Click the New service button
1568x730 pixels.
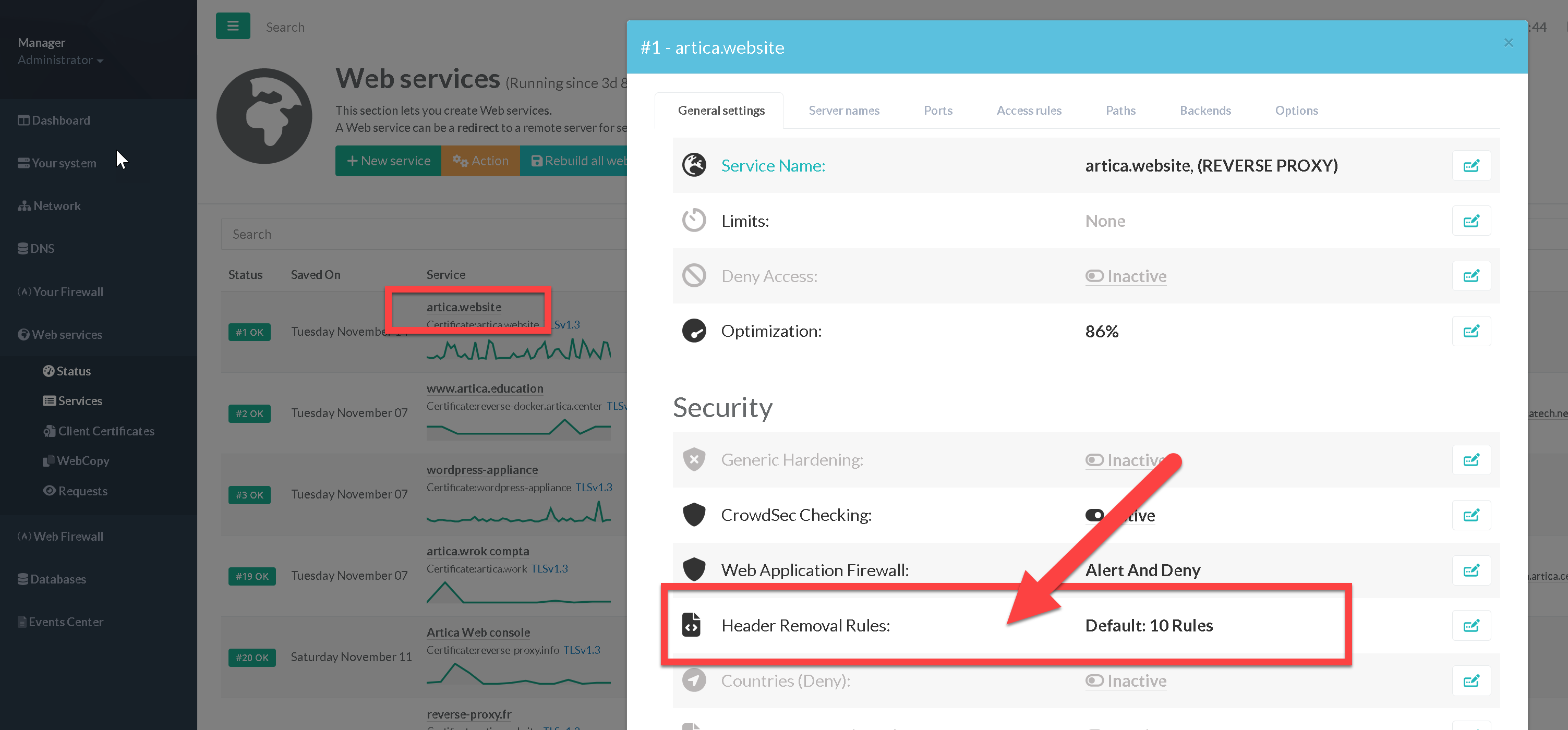[x=388, y=161]
